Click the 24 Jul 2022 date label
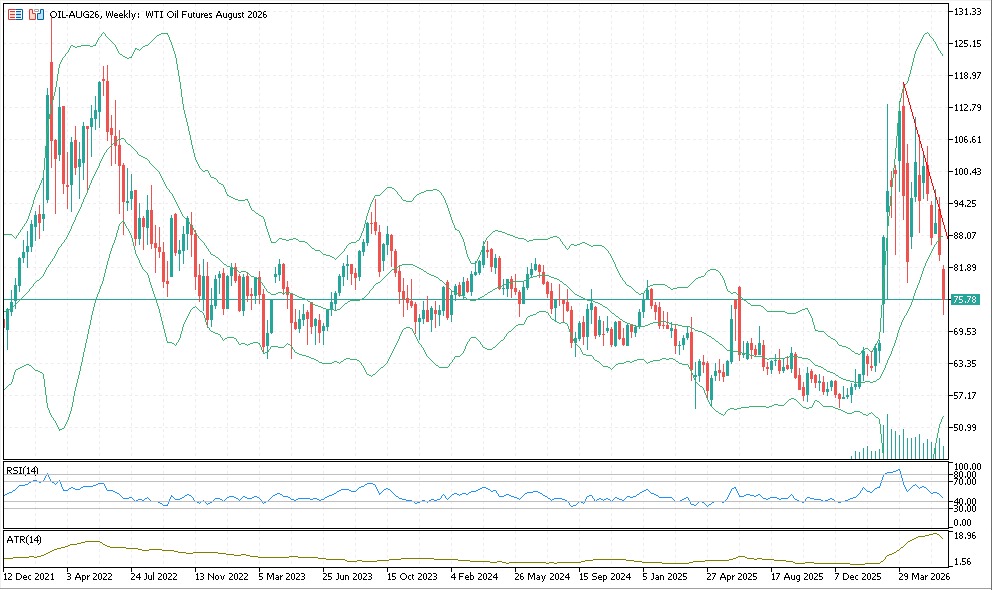Viewport: 992px width, 590px height. point(154,577)
